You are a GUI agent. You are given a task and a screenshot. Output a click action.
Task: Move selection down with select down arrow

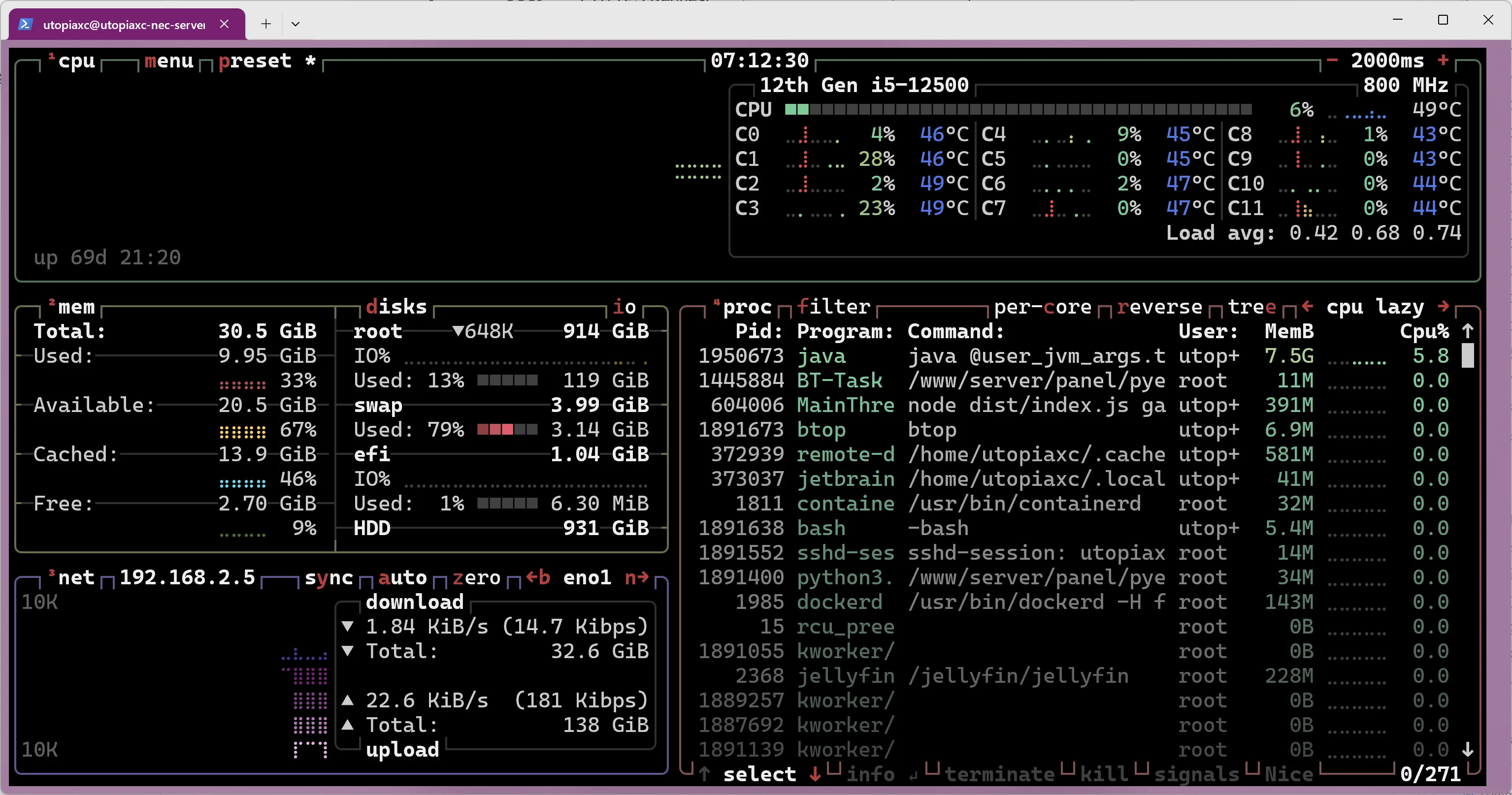pos(815,774)
